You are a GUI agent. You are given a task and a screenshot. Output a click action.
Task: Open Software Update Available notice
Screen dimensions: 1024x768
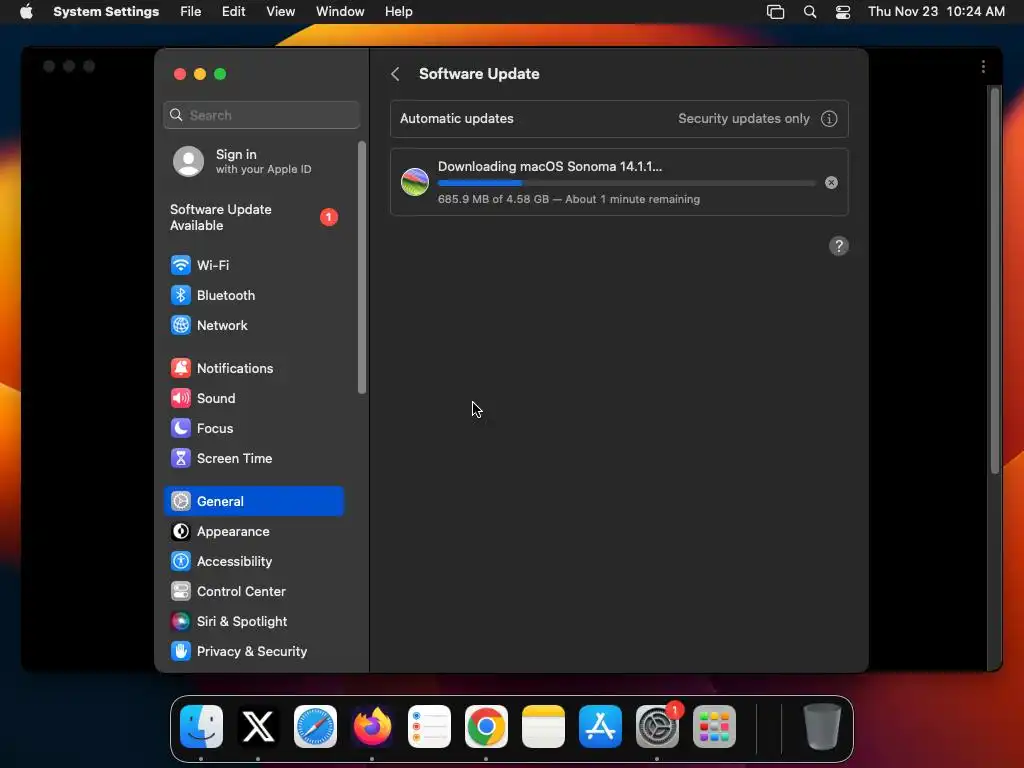(253, 217)
